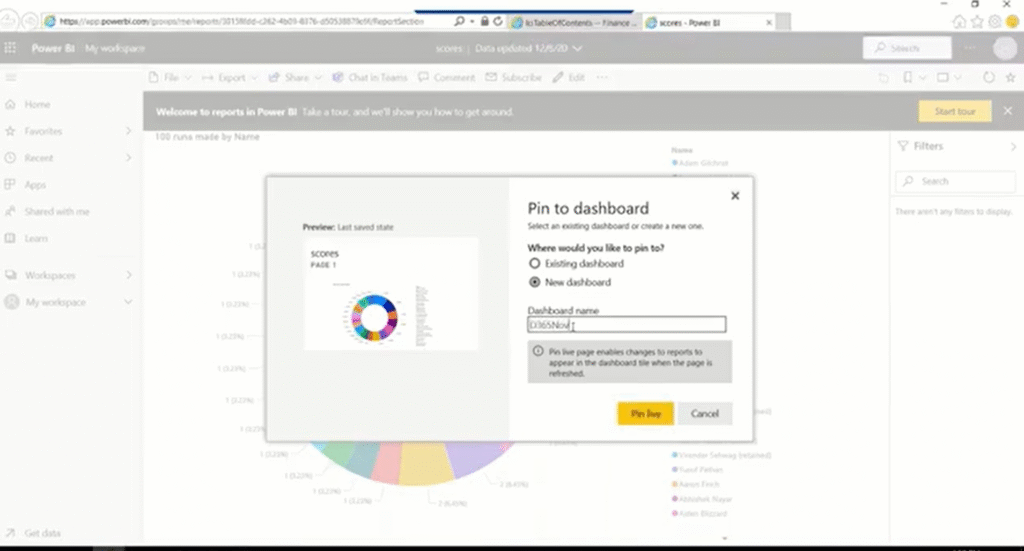Expand the Workspaces sidebar chevron
This screenshot has height=551, width=1024.
[x=129, y=275]
